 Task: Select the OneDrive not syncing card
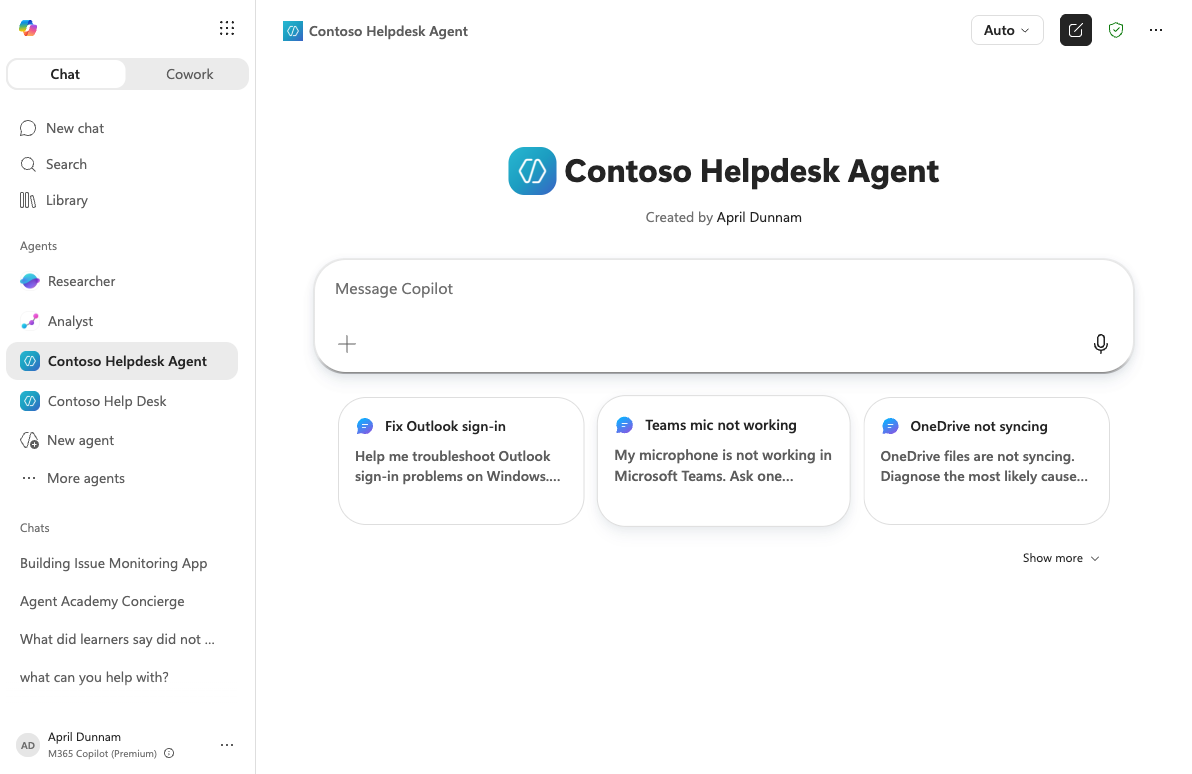987,461
